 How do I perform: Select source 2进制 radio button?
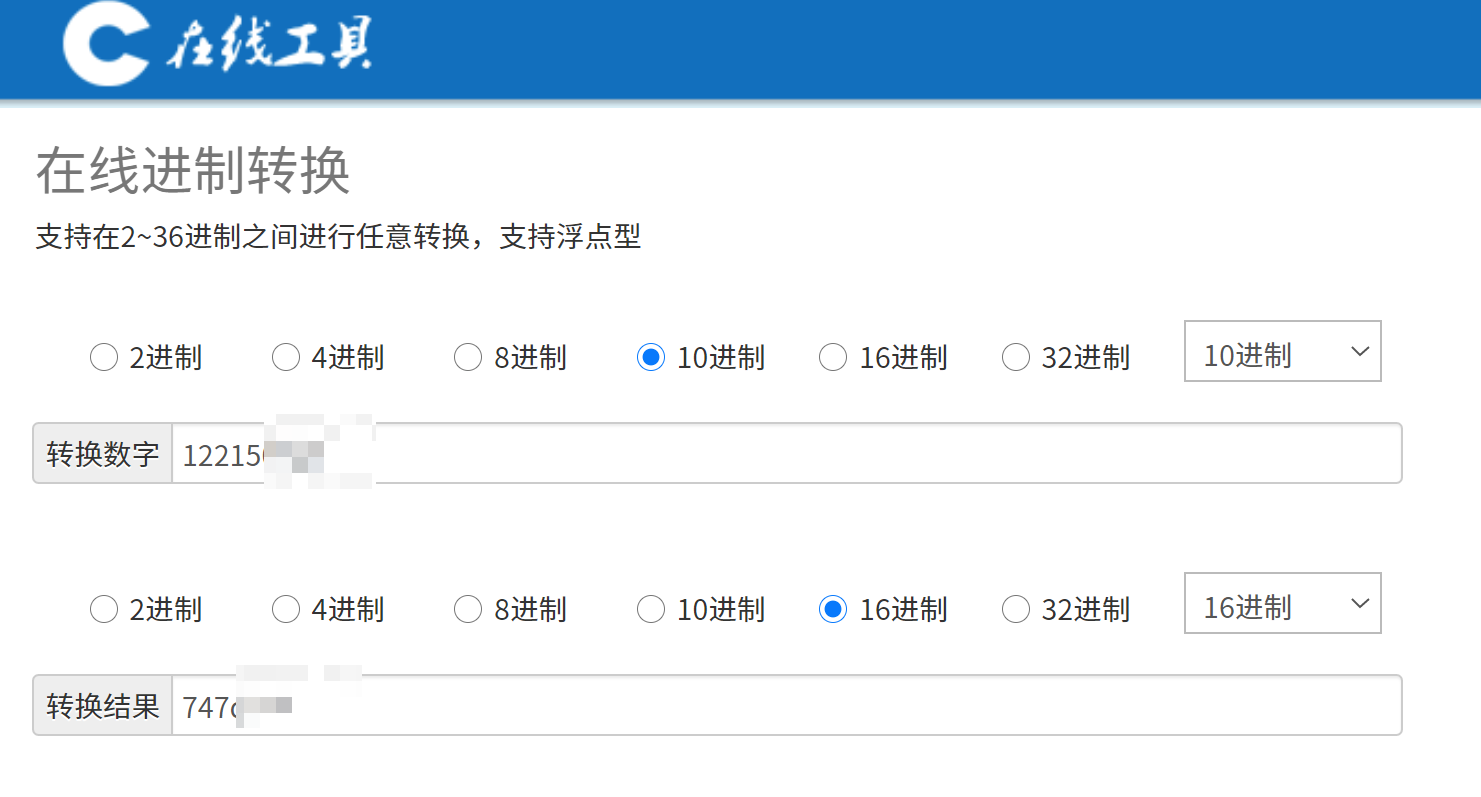click(x=104, y=357)
